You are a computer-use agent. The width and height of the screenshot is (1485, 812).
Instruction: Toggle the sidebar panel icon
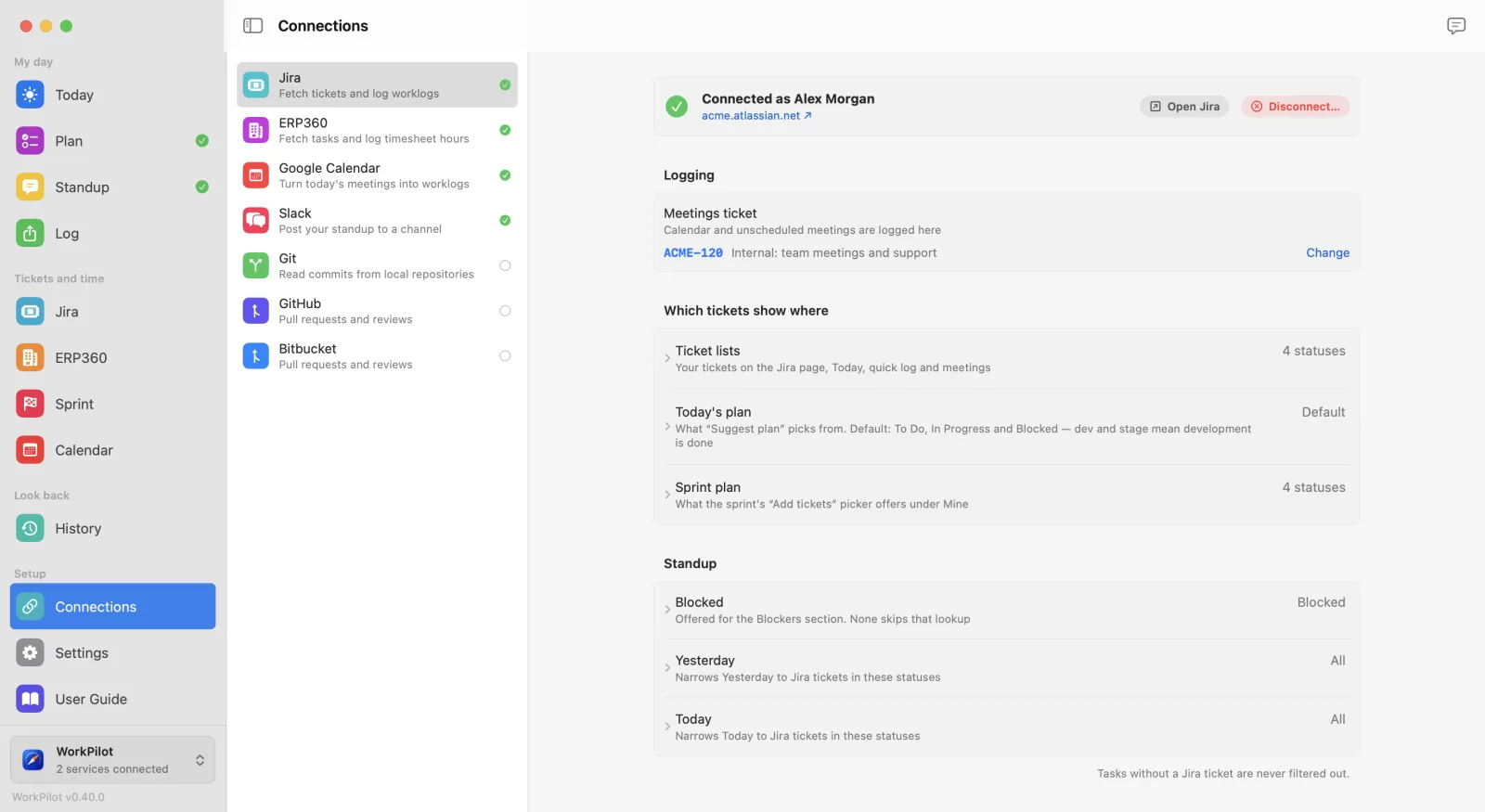tap(253, 26)
